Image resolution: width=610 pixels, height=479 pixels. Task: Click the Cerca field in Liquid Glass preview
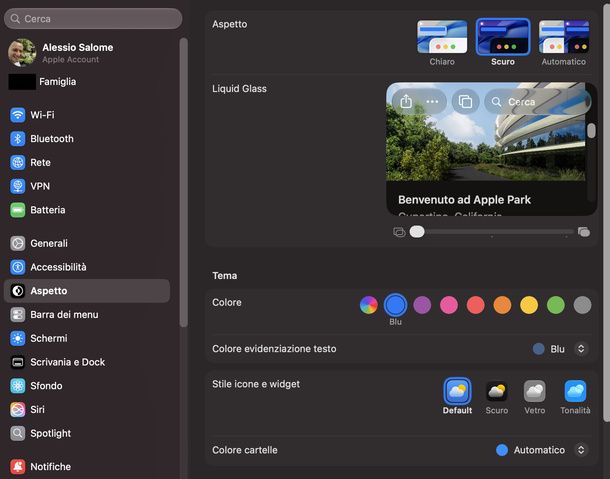538,102
